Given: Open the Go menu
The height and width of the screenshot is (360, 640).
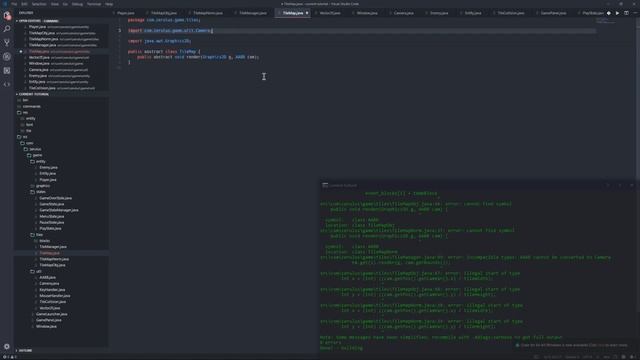Looking at the screenshot, I should pyautogui.click(x=65, y=4).
